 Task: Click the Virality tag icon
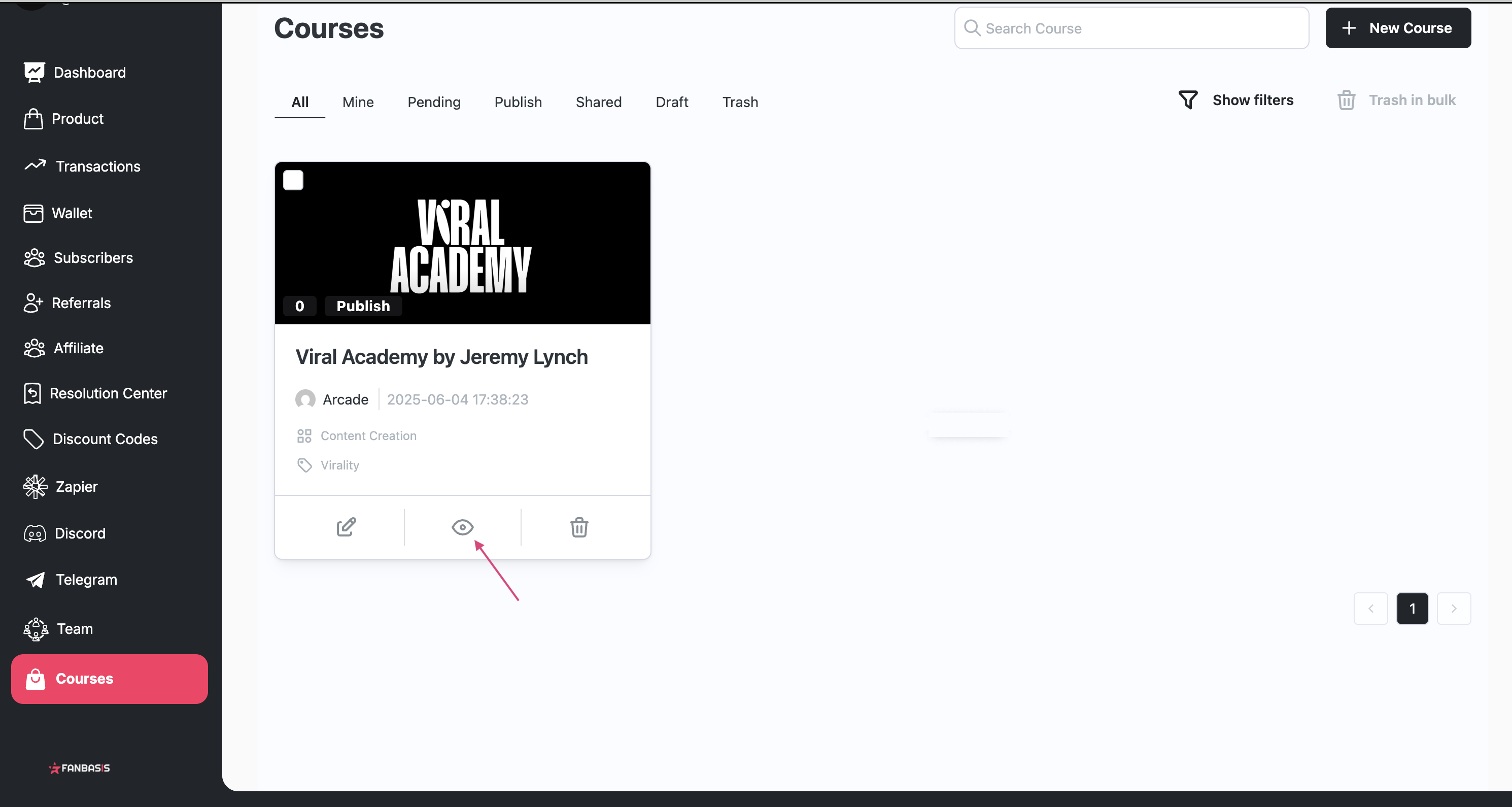pyautogui.click(x=304, y=465)
